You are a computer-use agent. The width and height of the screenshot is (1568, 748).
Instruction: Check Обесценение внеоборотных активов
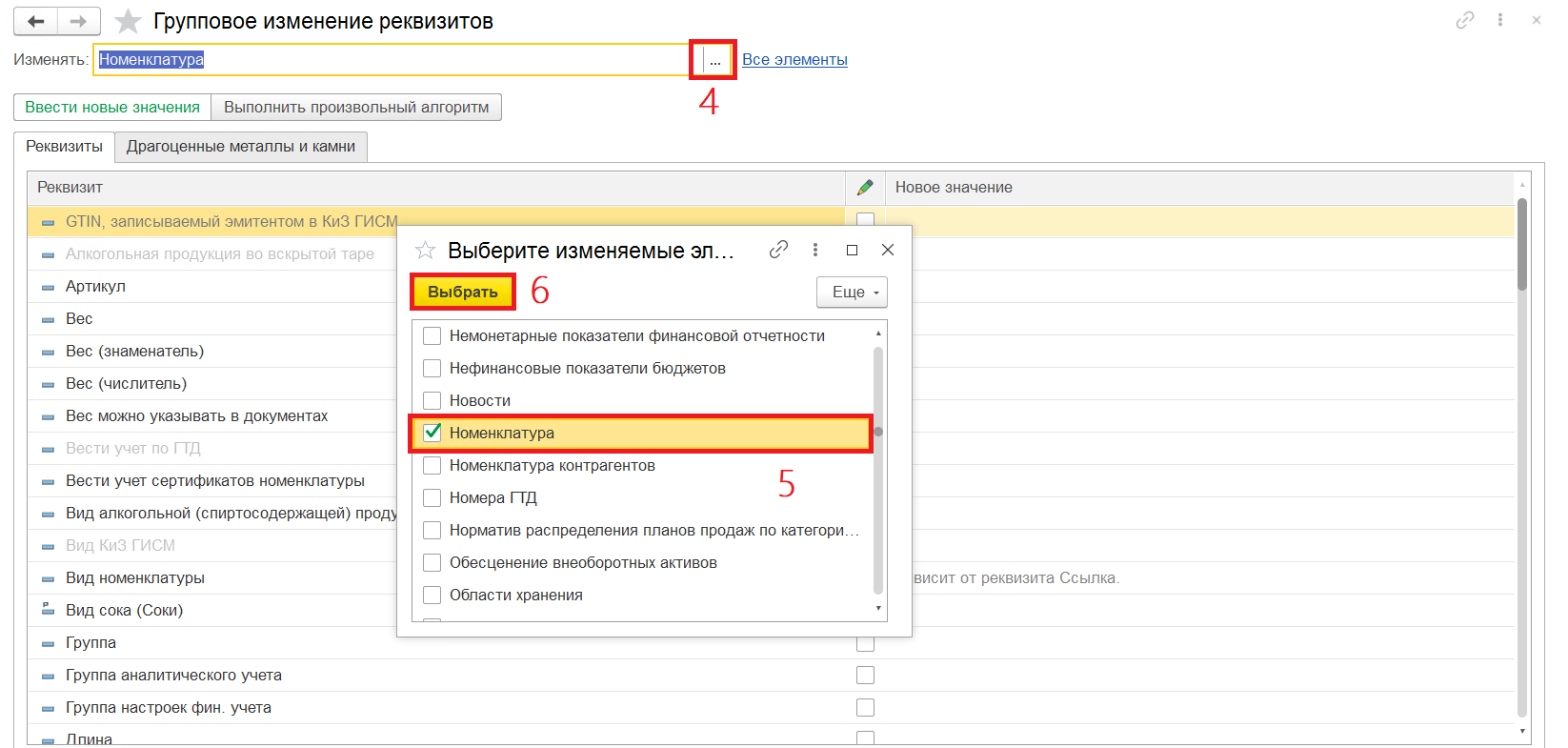(x=432, y=562)
